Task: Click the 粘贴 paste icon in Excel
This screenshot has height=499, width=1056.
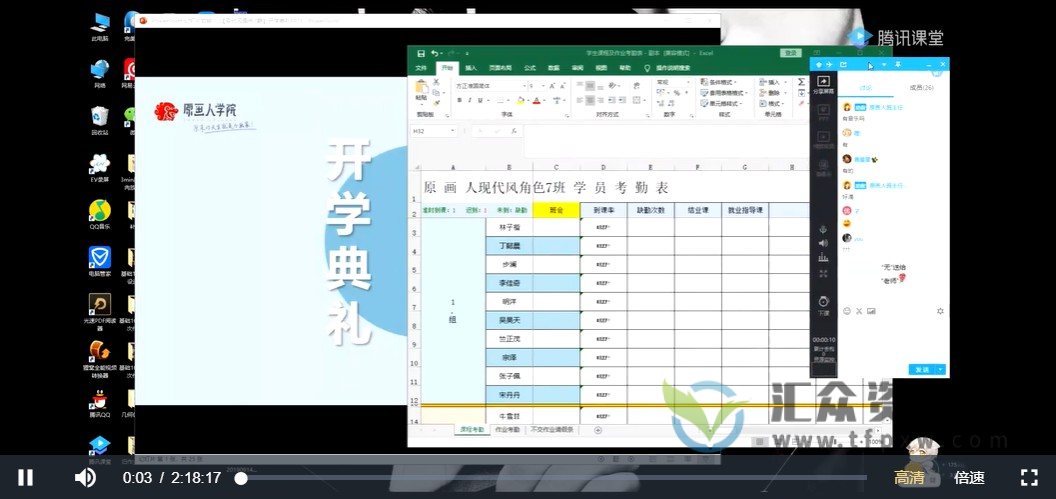Action: click(x=421, y=86)
